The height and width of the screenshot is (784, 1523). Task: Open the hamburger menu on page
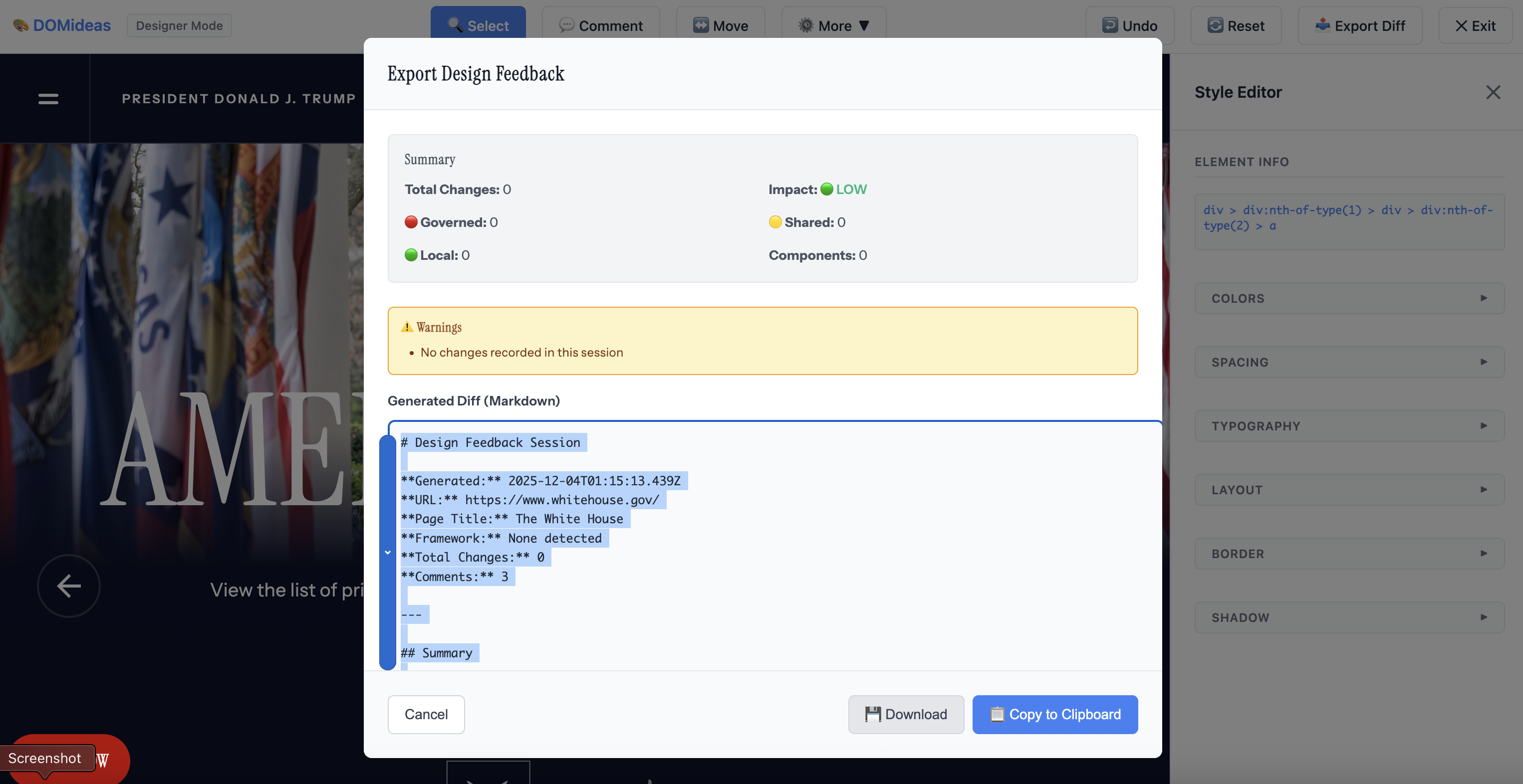click(48, 99)
